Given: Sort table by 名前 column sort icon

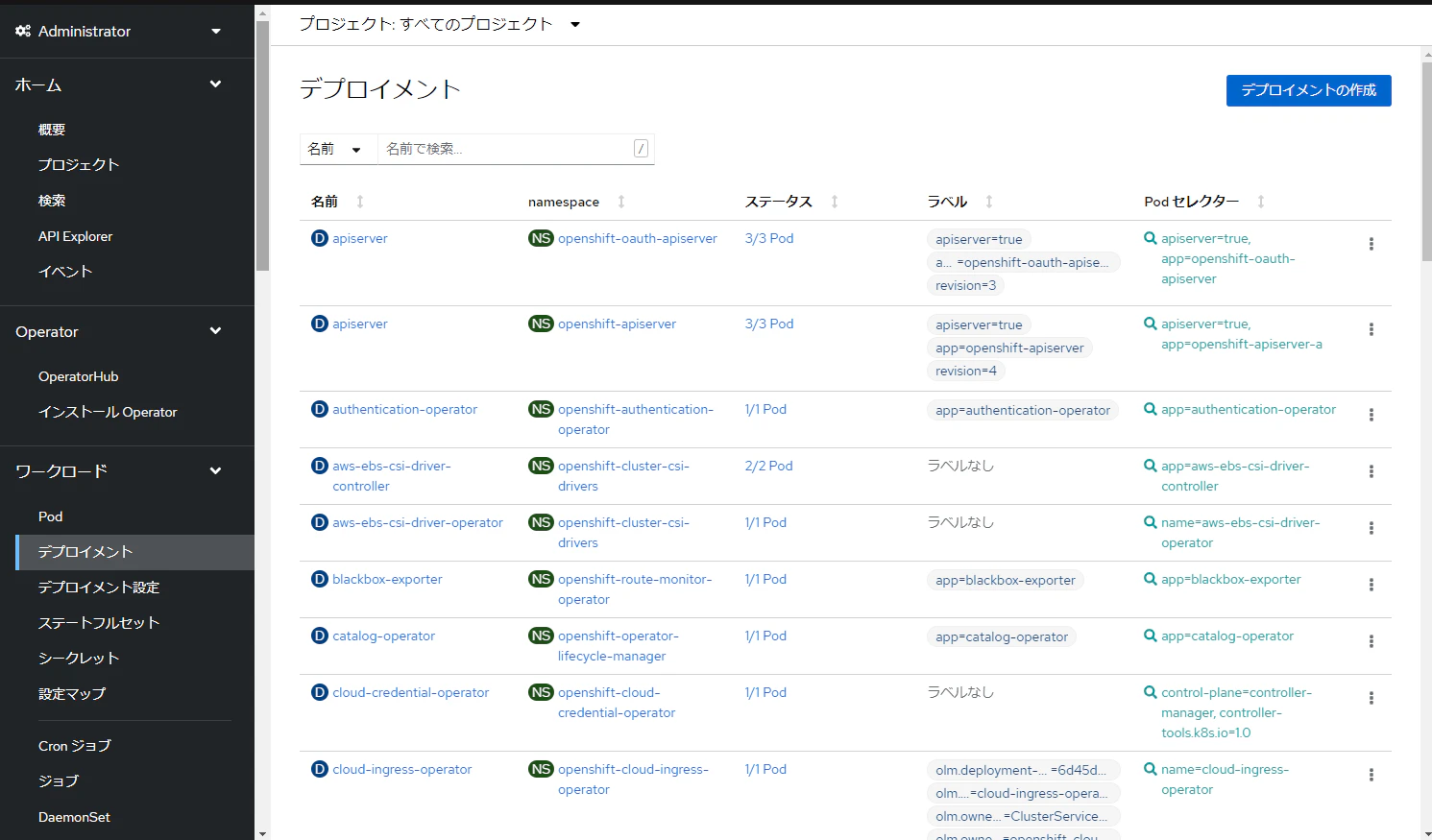Looking at the screenshot, I should (360, 202).
